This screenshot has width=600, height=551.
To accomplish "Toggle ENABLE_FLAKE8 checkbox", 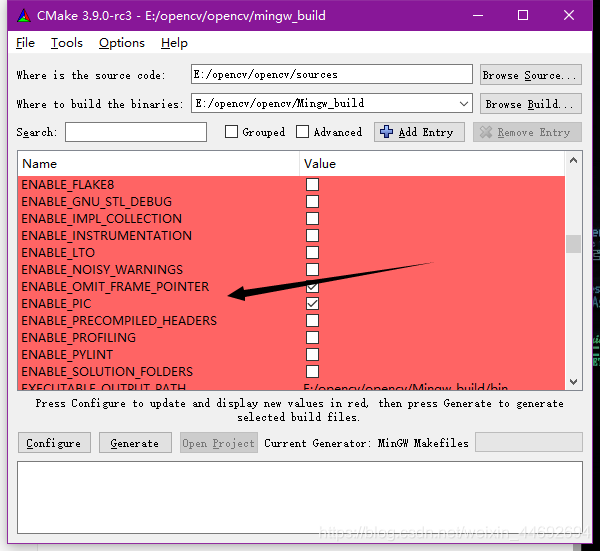I will point(312,184).
